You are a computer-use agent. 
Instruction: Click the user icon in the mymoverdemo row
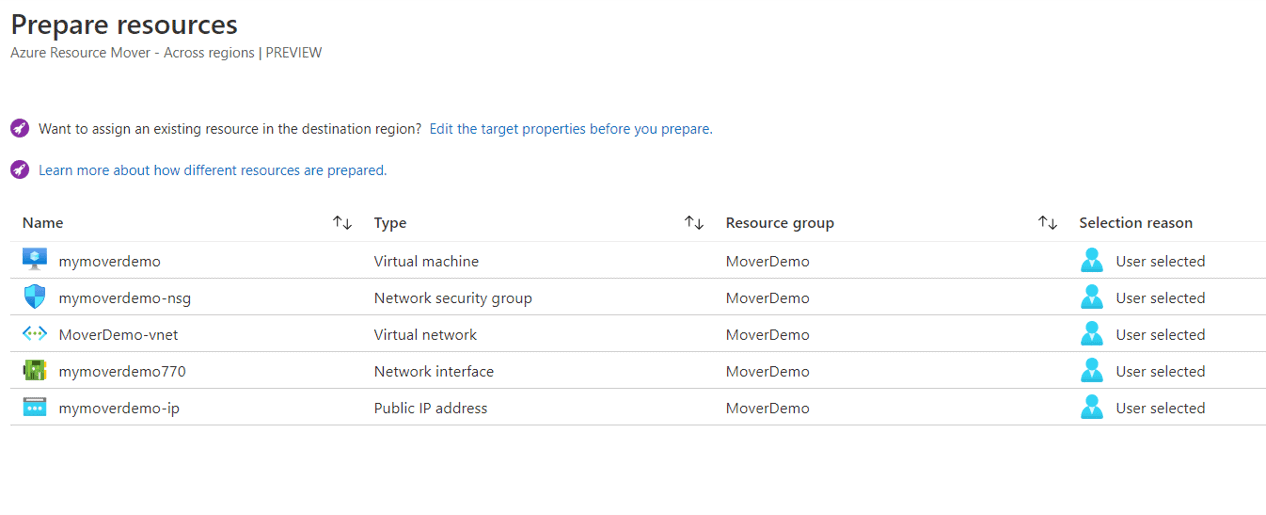coord(1092,260)
